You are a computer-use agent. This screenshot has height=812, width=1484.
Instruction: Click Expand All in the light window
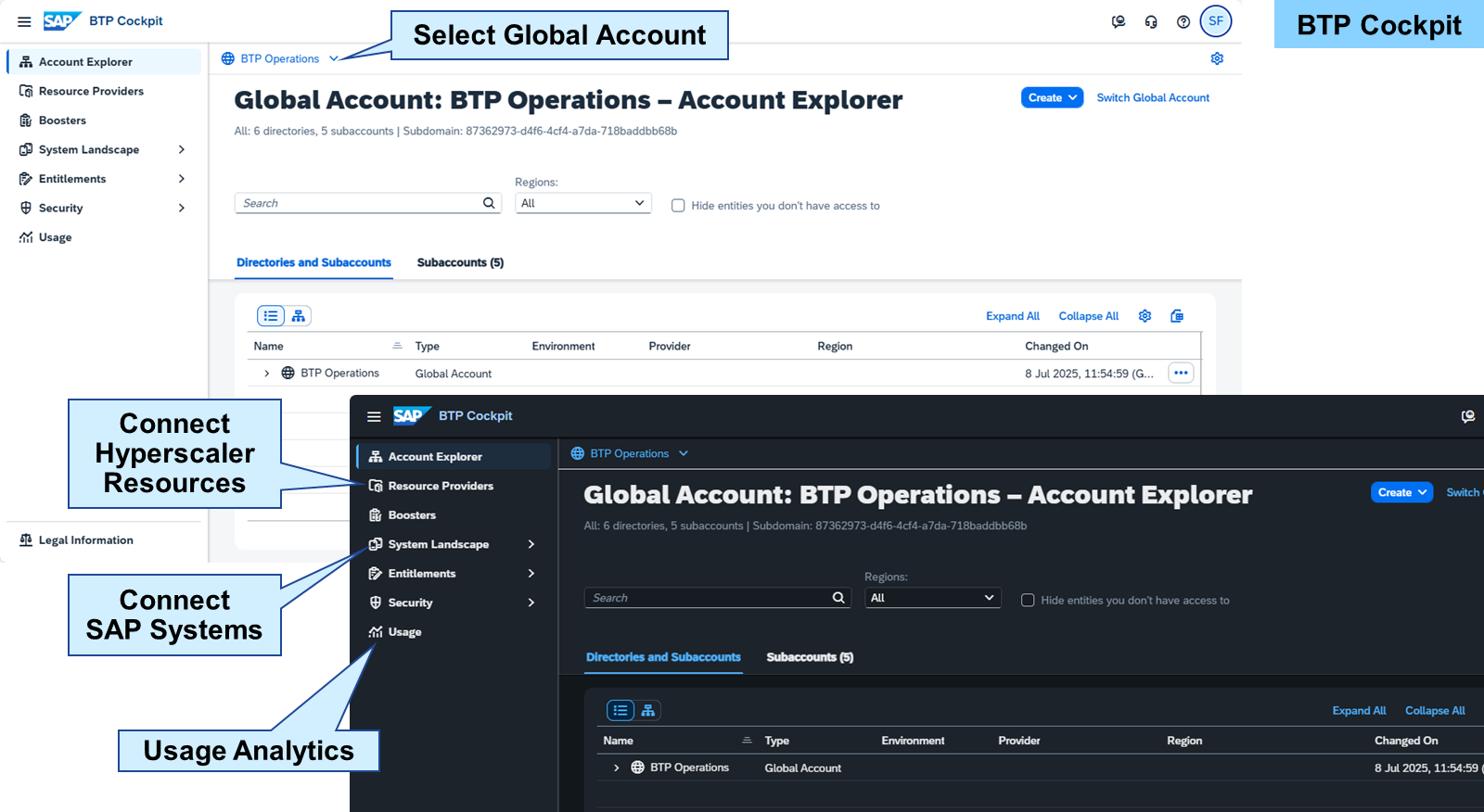point(1013,316)
